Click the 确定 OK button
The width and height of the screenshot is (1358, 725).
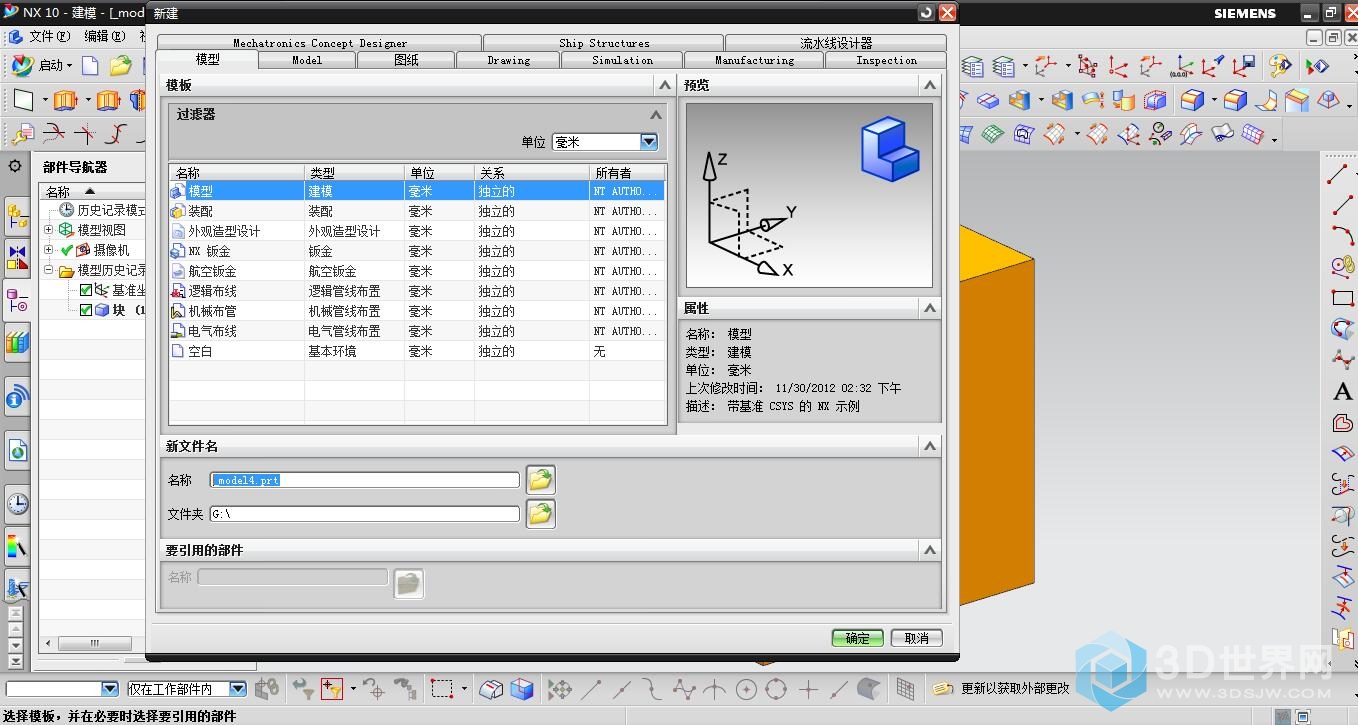click(x=857, y=638)
